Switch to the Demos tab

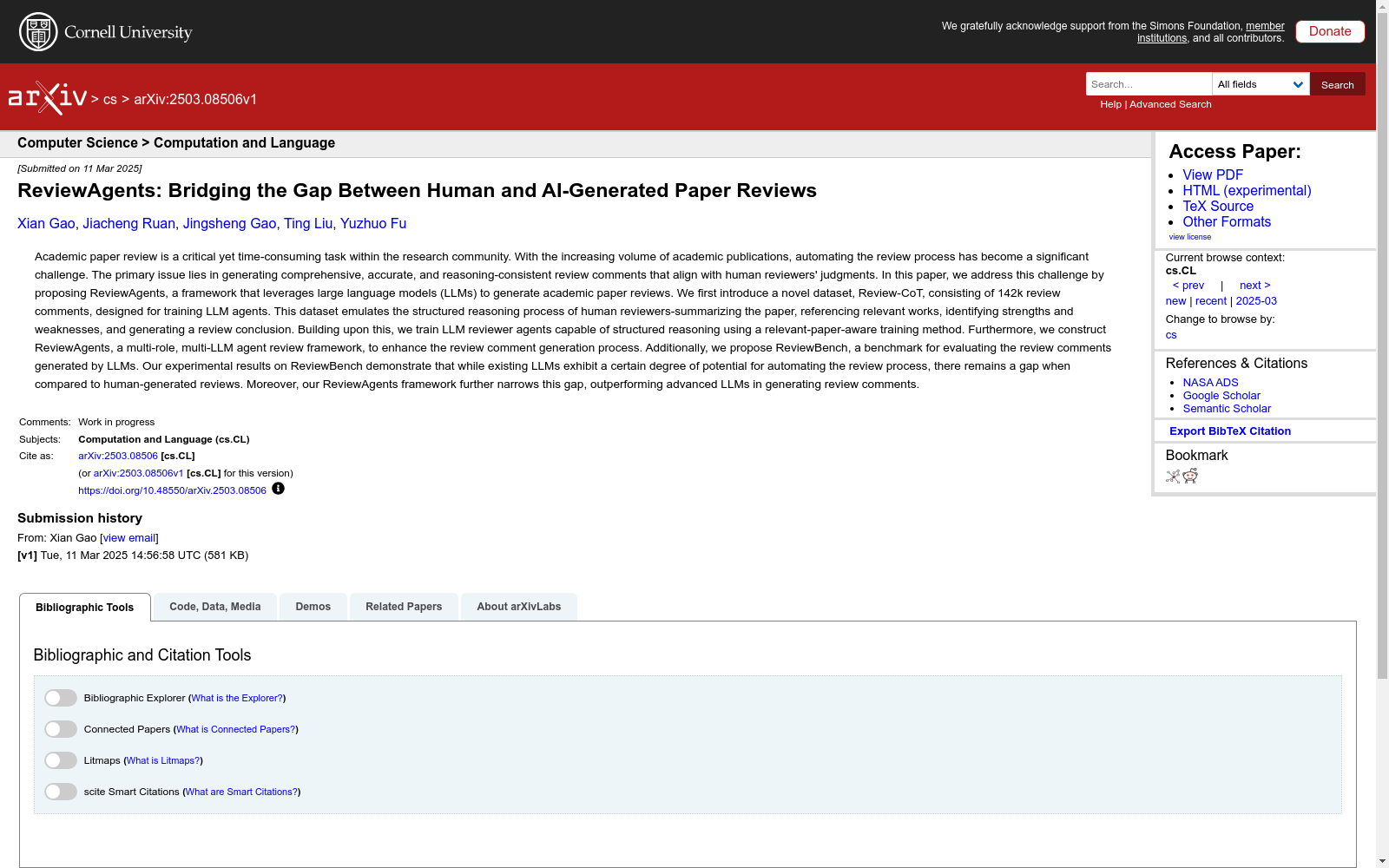(x=313, y=607)
